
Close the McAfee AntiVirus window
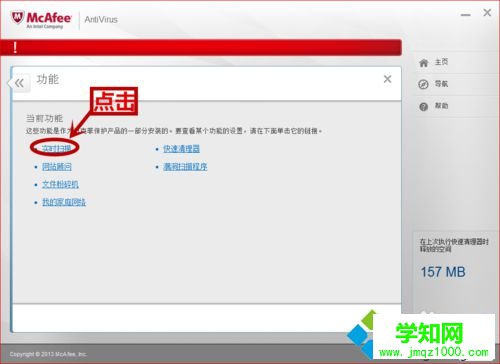[x=487, y=13]
